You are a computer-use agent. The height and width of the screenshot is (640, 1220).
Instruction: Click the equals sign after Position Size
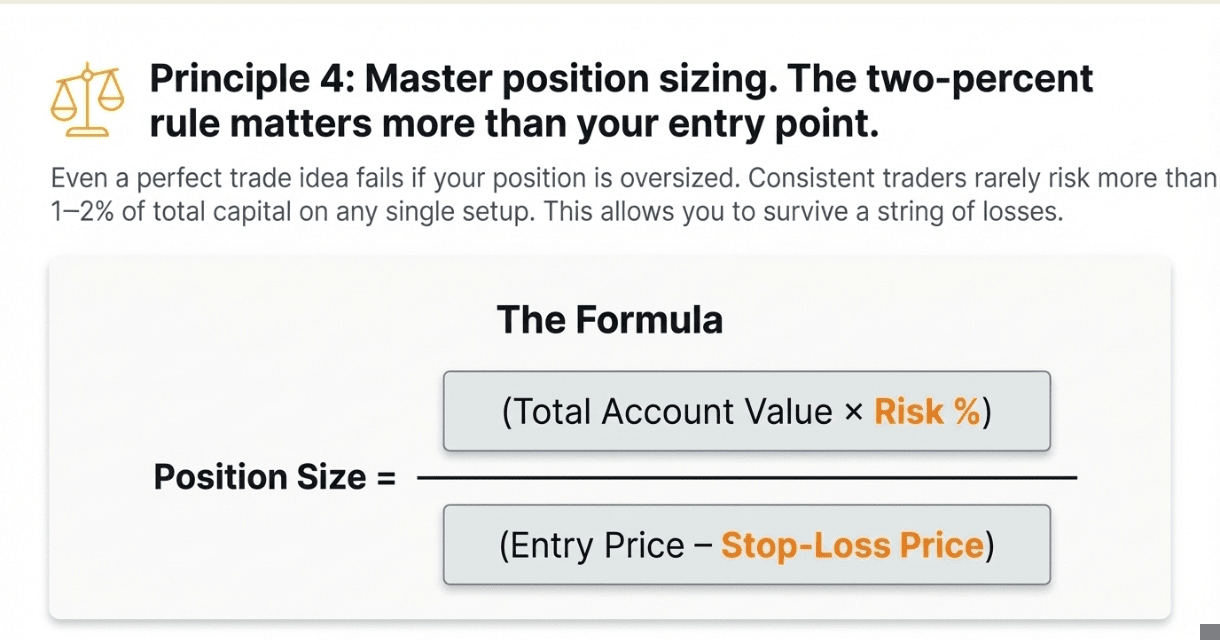click(384, 478)
